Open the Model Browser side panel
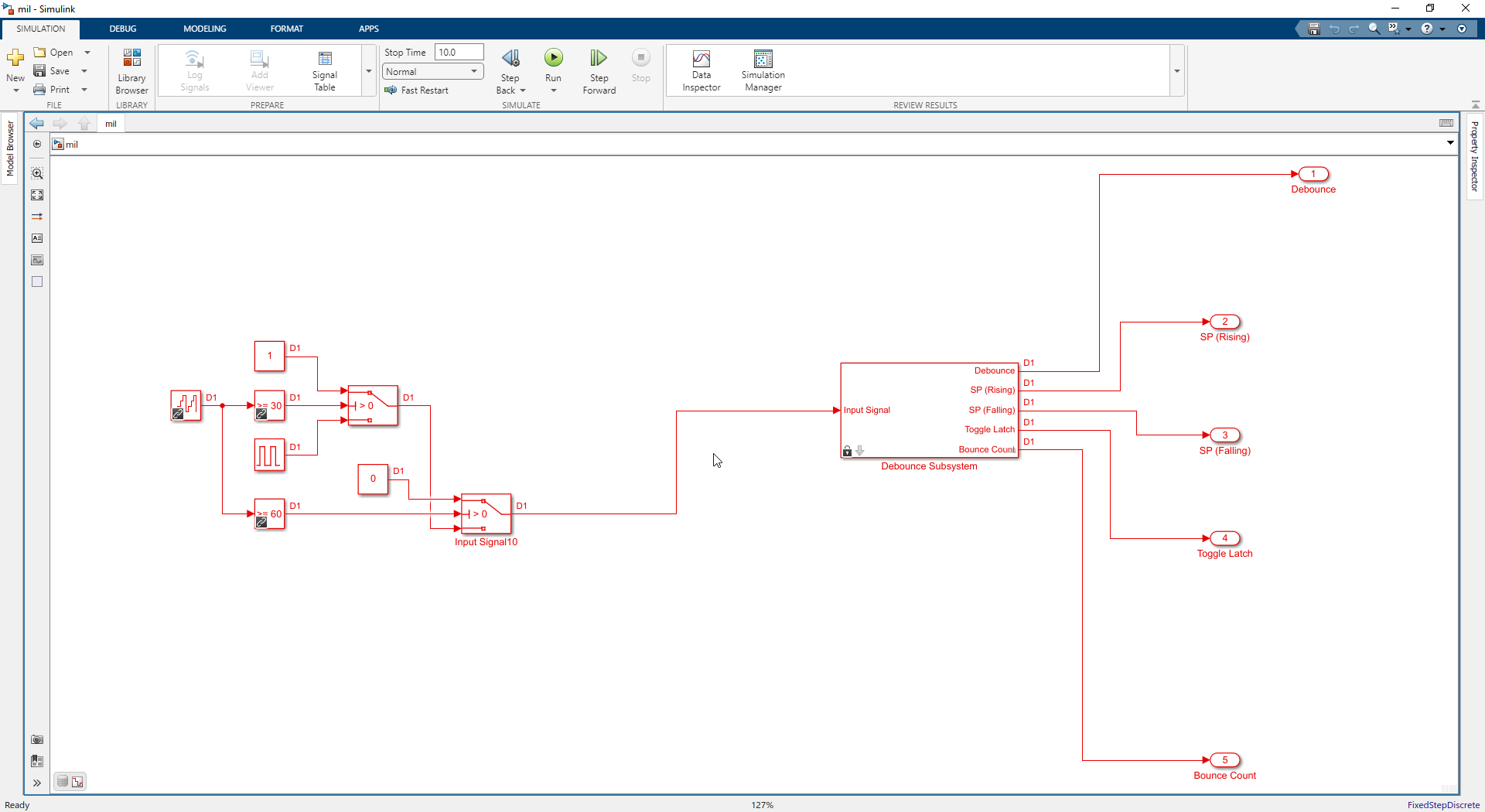The width and height of the screenshot is (1485, 812). tap(10, 148)
